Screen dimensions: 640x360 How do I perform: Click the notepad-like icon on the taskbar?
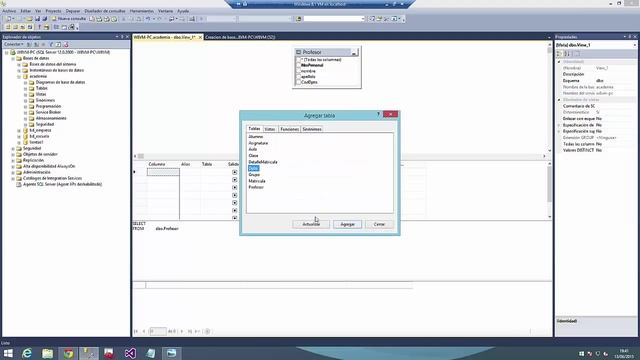(151, 353)
